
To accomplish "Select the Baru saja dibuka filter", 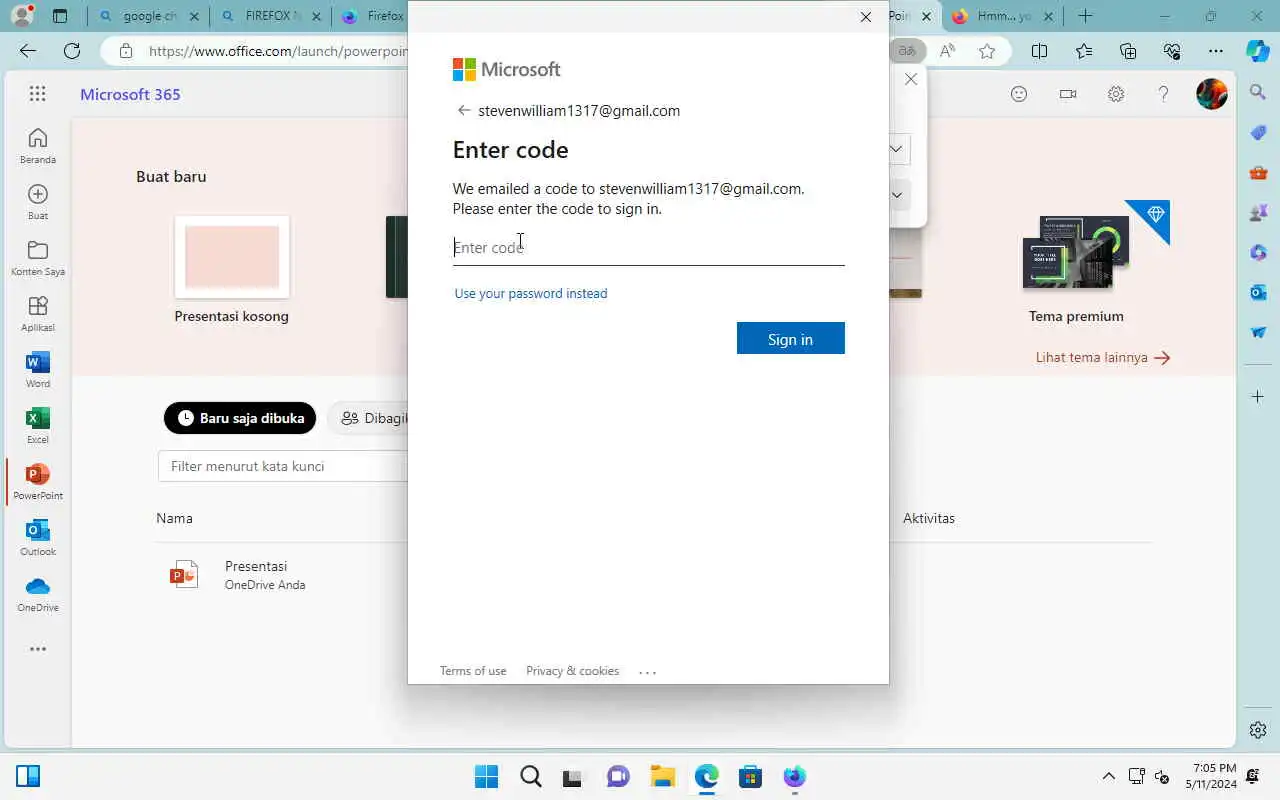I will coord(240,418).
